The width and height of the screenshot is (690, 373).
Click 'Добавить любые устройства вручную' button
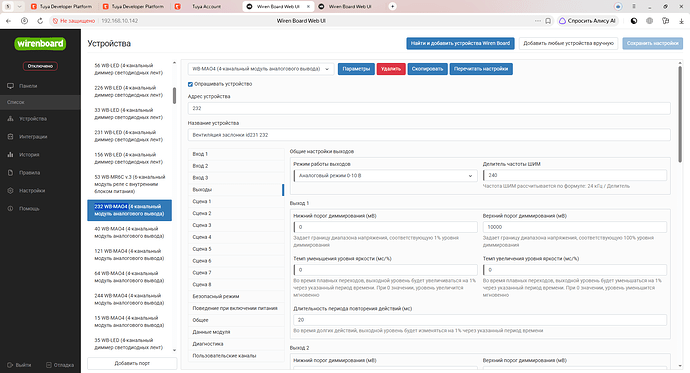[x=568, y=43]
